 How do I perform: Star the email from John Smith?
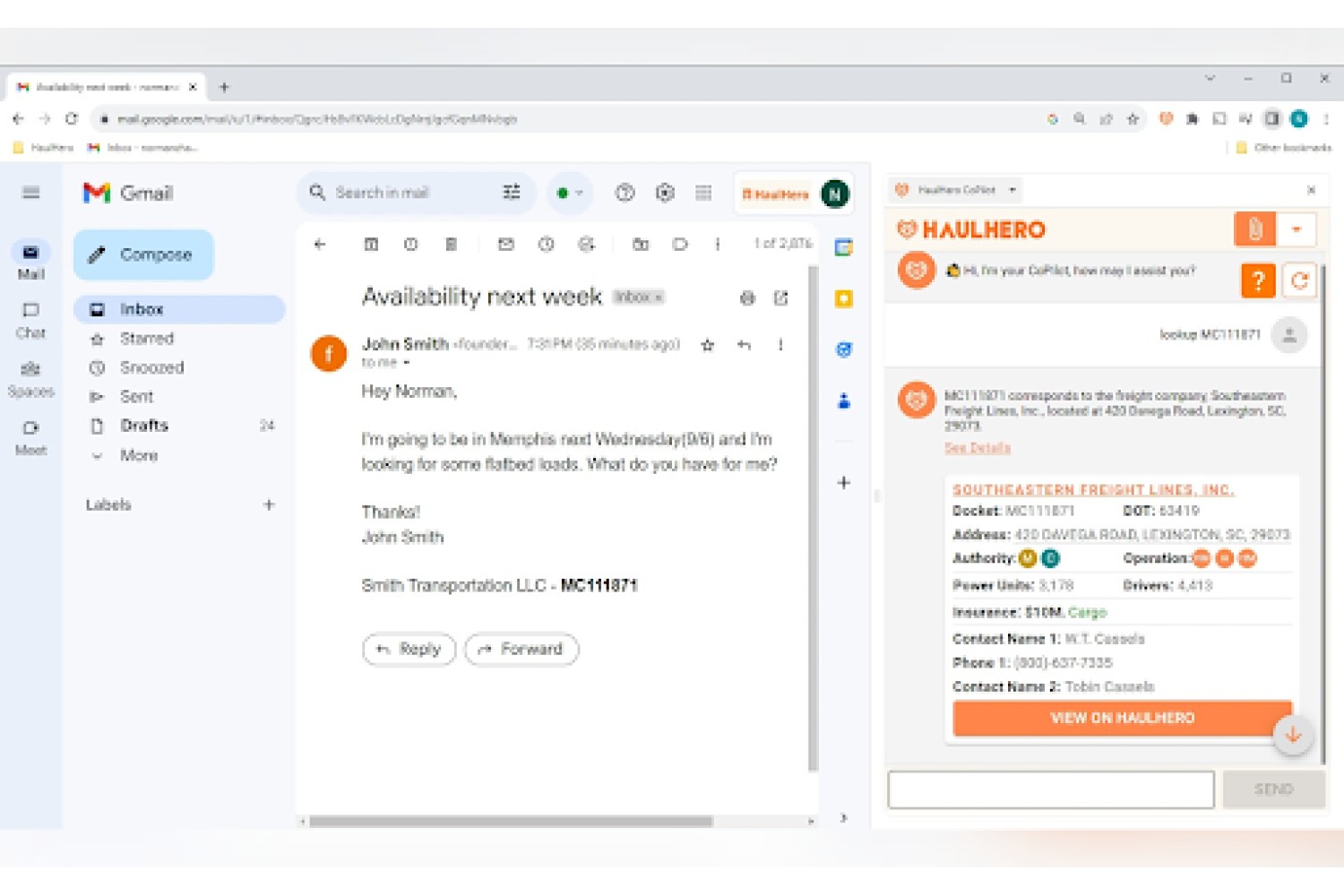(708, 345)
